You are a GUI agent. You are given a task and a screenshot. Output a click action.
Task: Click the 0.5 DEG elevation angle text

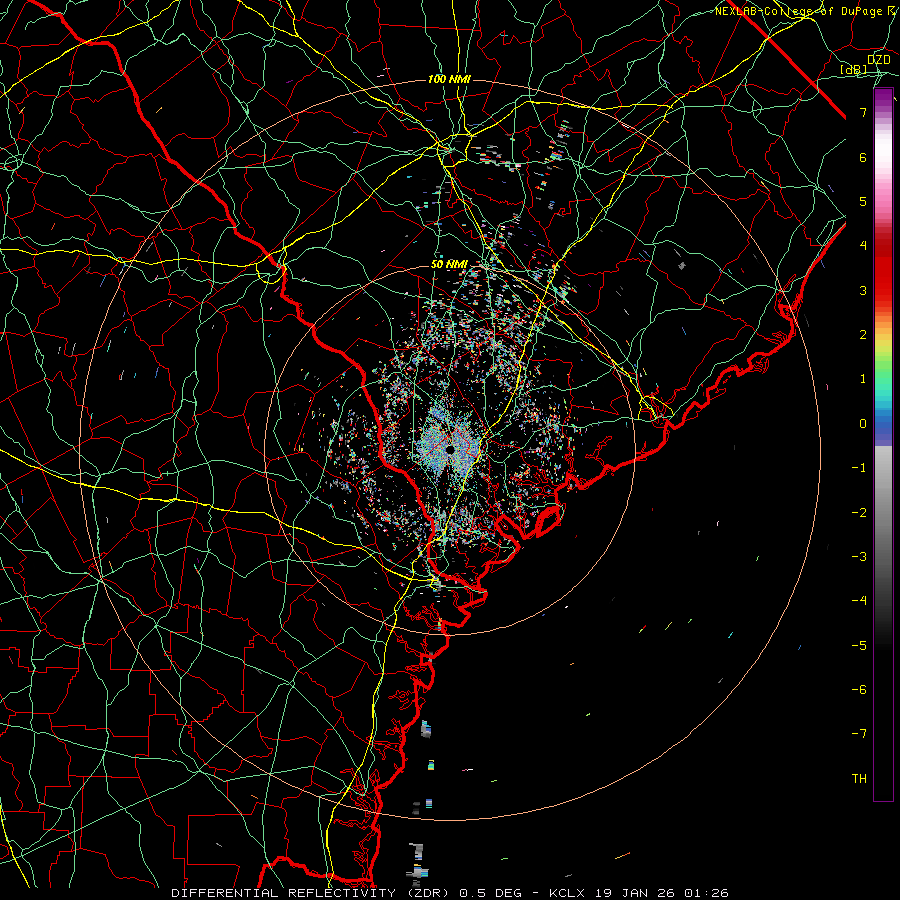490,893
